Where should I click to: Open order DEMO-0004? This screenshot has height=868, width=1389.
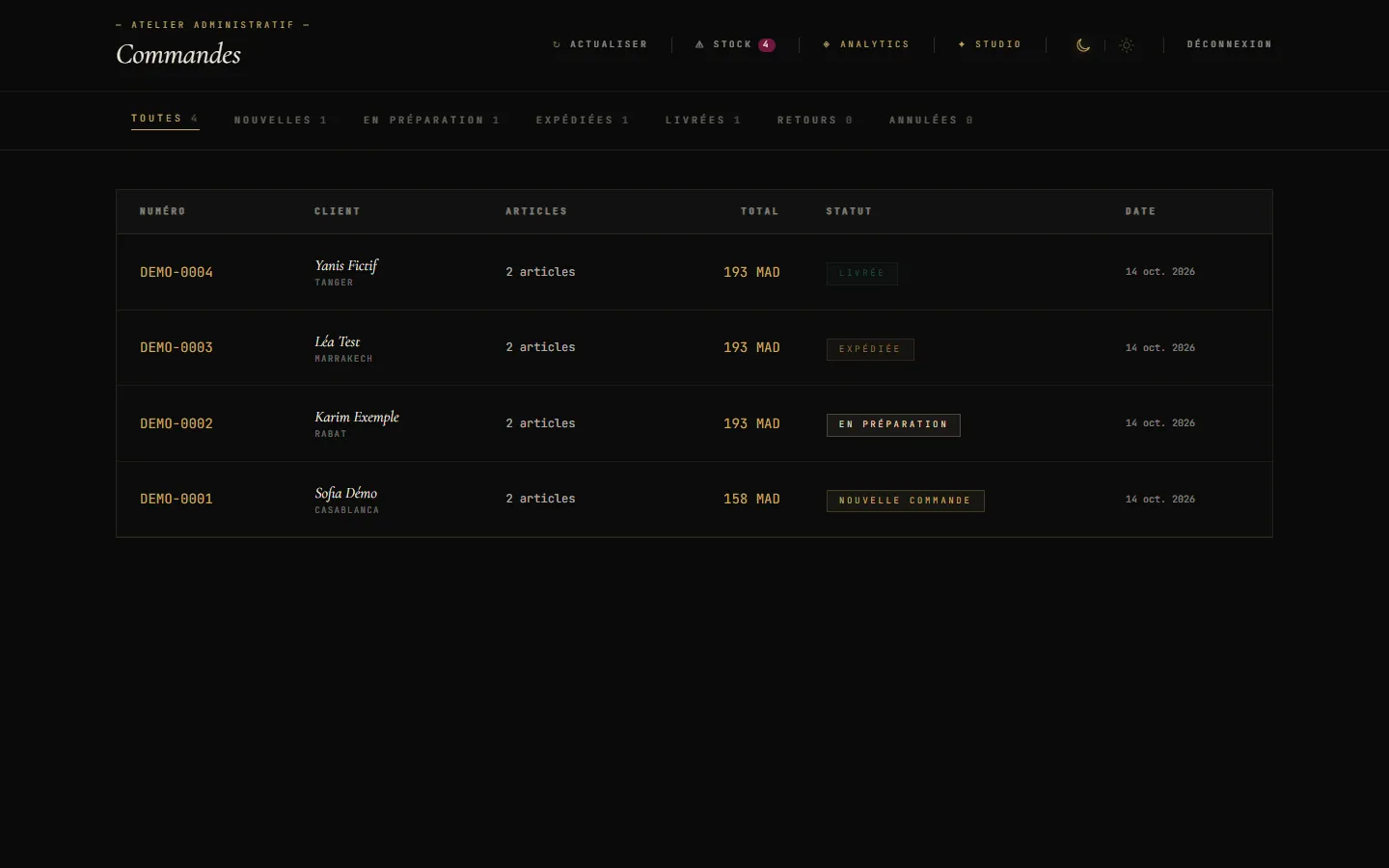tap(177, 272)
